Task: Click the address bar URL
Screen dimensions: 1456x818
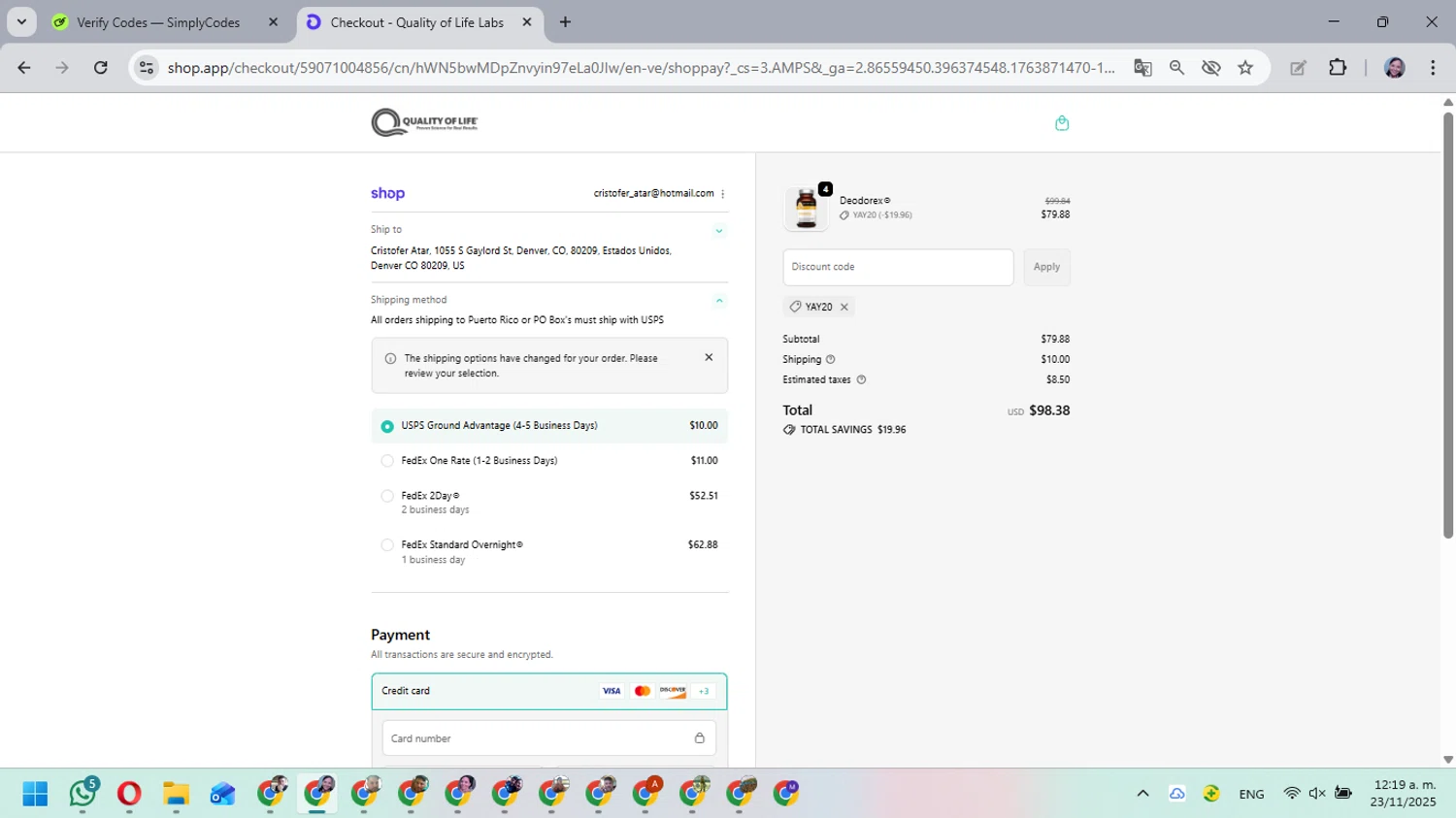Action: pos(641,68)
